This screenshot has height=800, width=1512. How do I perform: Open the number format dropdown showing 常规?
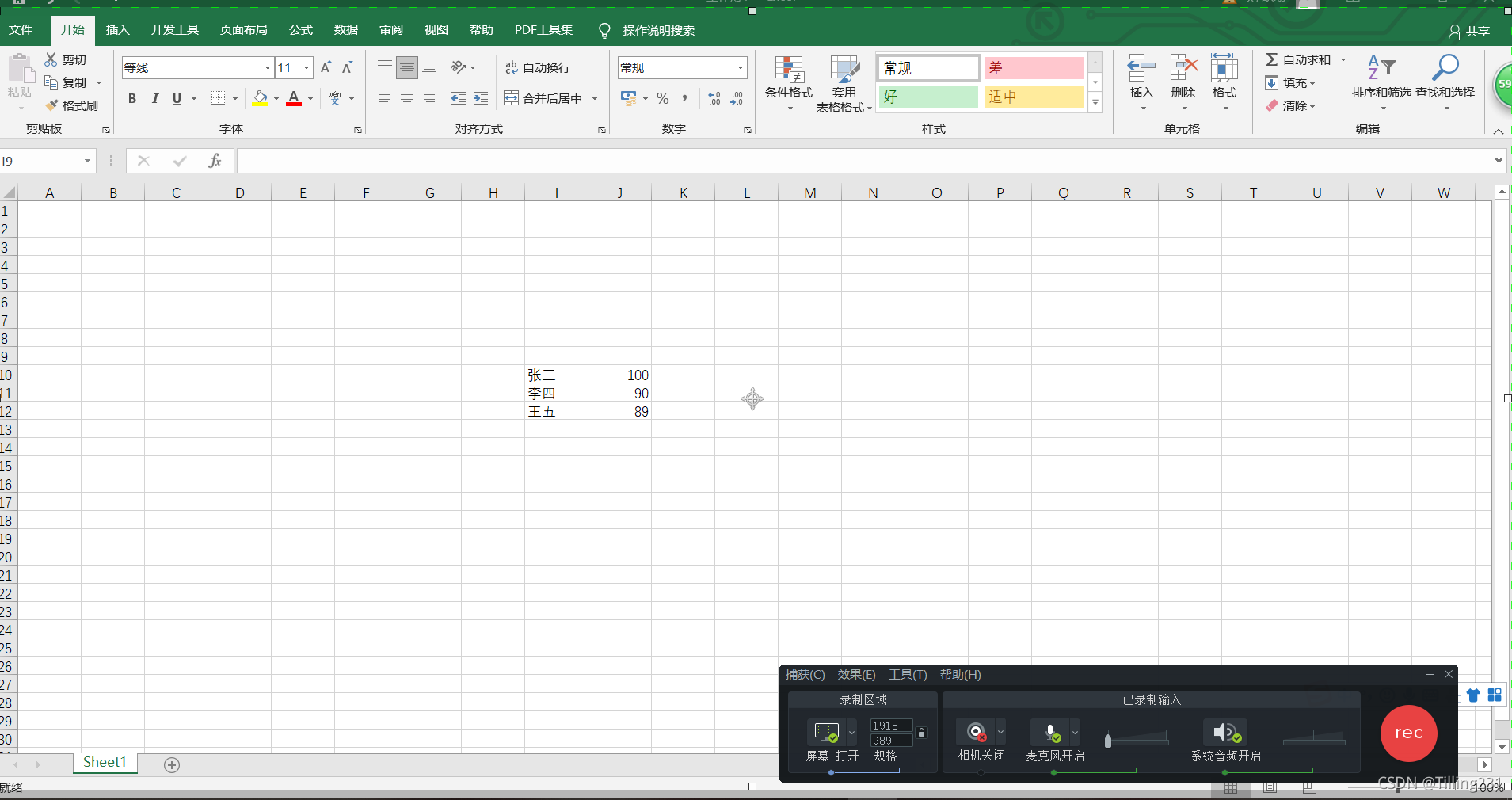click(741, 68)
